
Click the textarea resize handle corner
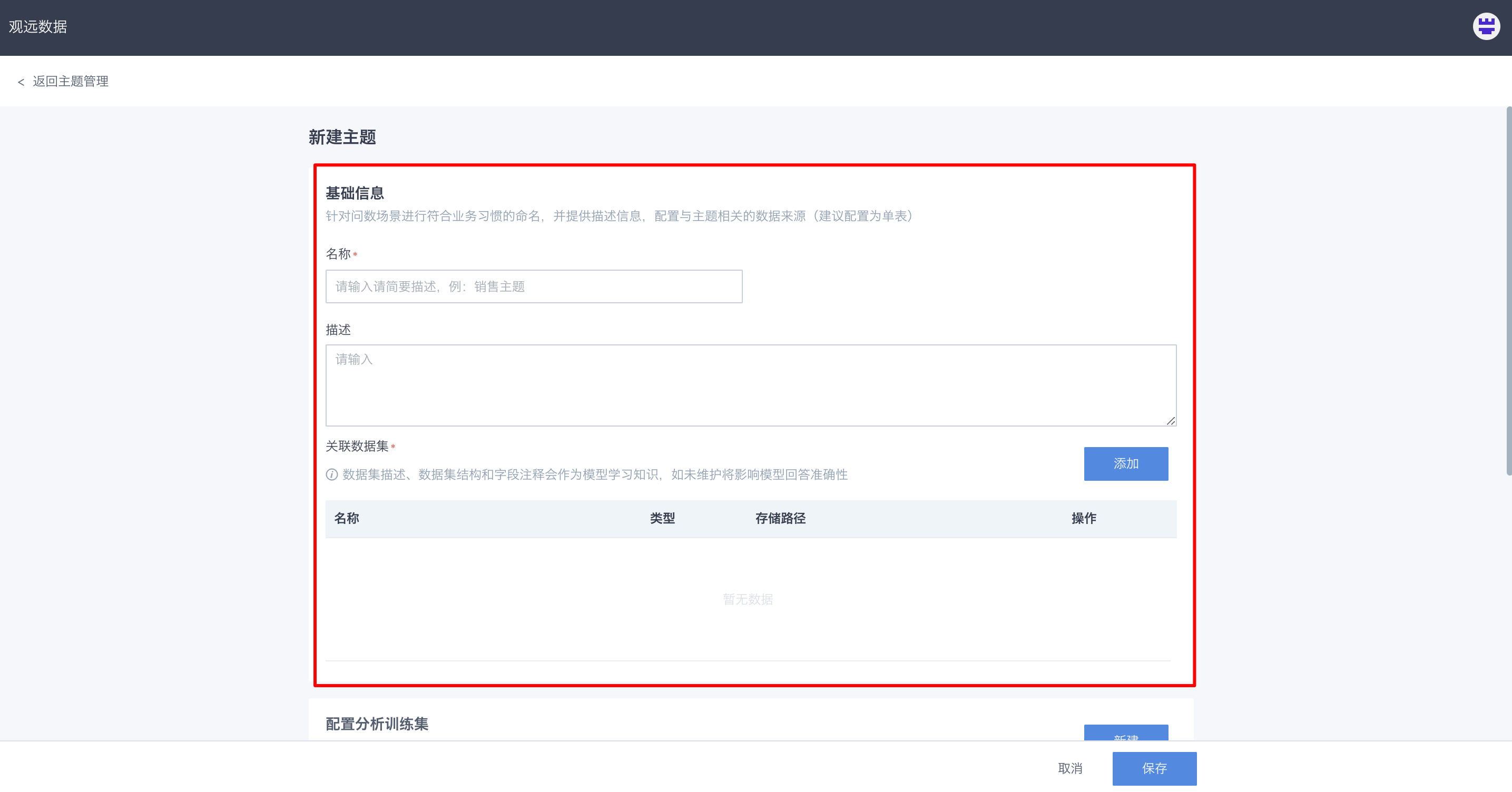(x=1171, y=420)
